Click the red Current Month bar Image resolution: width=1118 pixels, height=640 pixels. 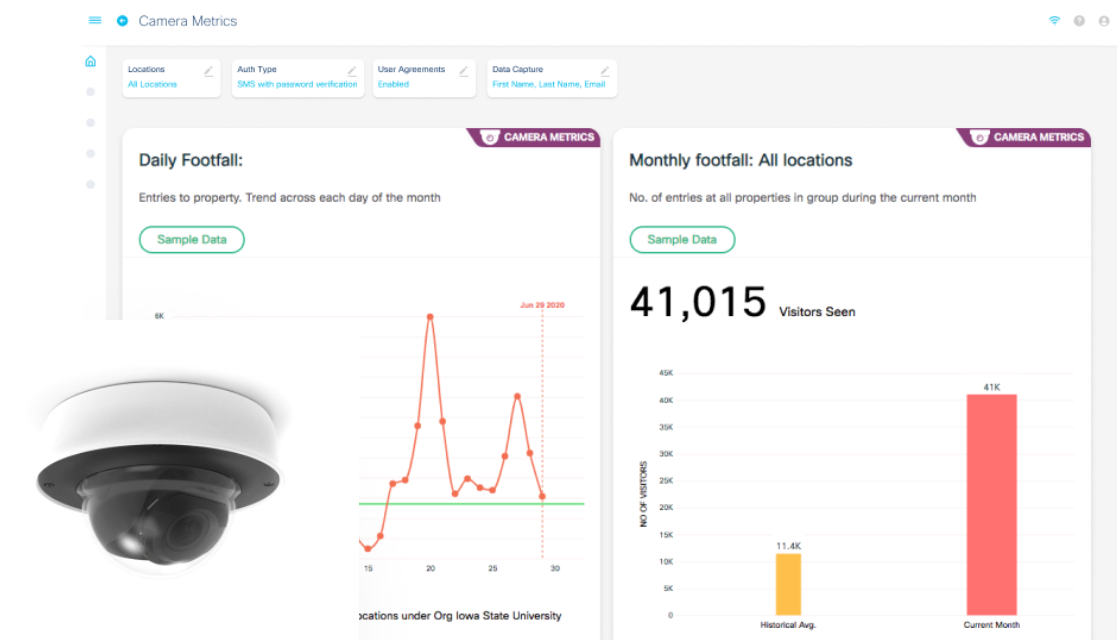point(991,504)
